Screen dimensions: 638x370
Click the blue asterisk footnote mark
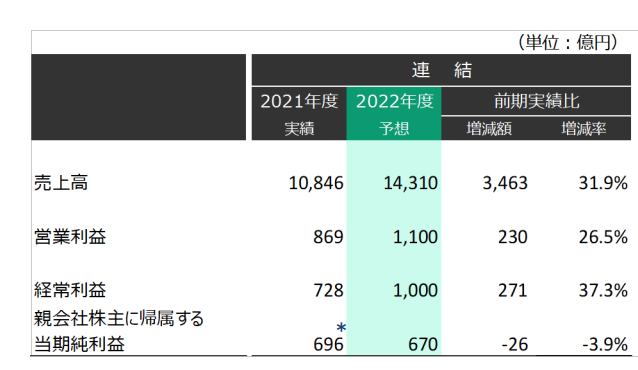[x=341, y=327]
